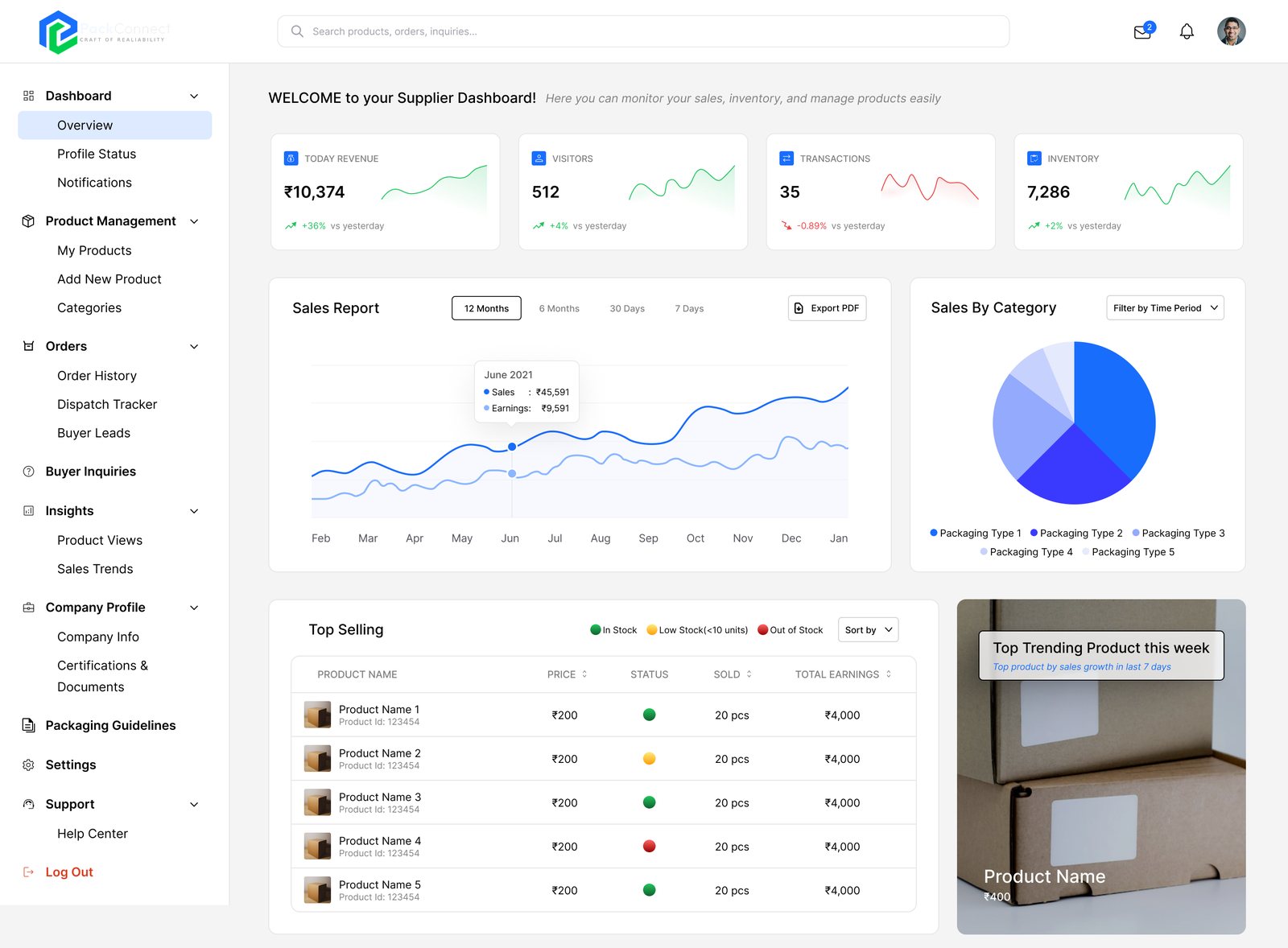This screenshot has height=948, width=1288.
Task: Click the Product Name 1 thumbnail
Action: pyautogui.click(x=317, y=715)
